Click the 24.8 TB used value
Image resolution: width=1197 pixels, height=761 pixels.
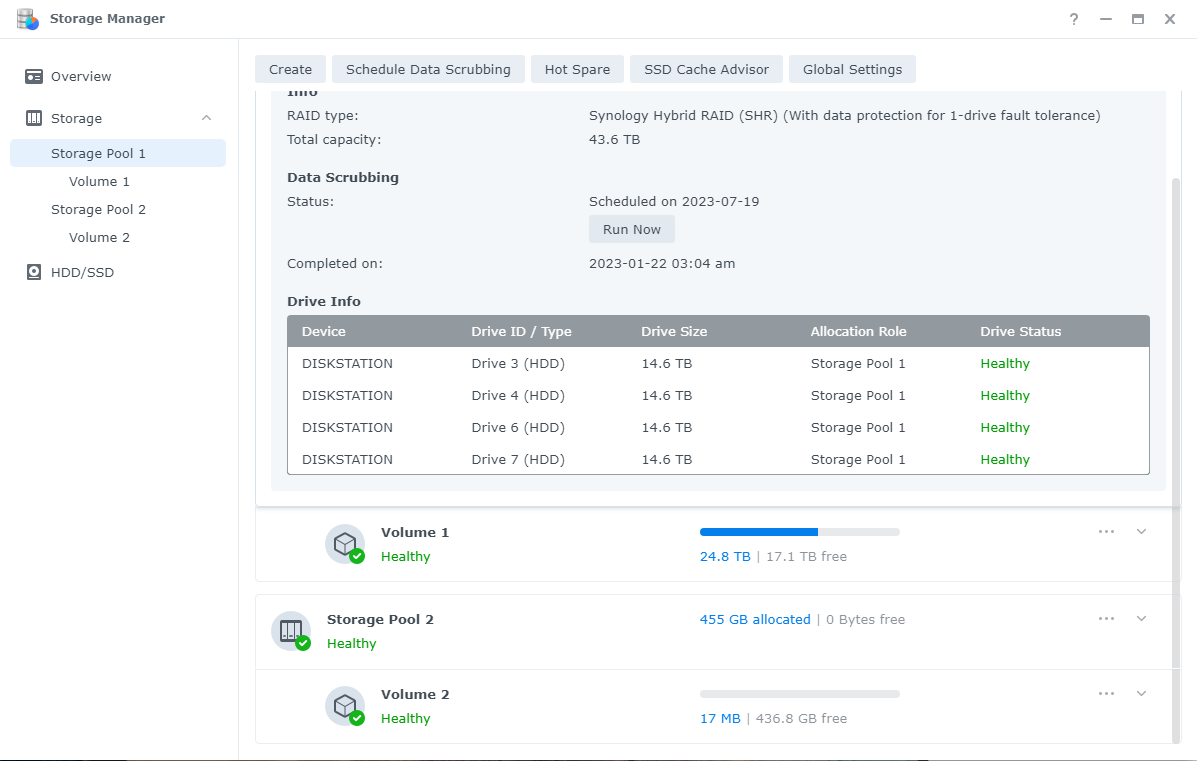tap(725, 556)
